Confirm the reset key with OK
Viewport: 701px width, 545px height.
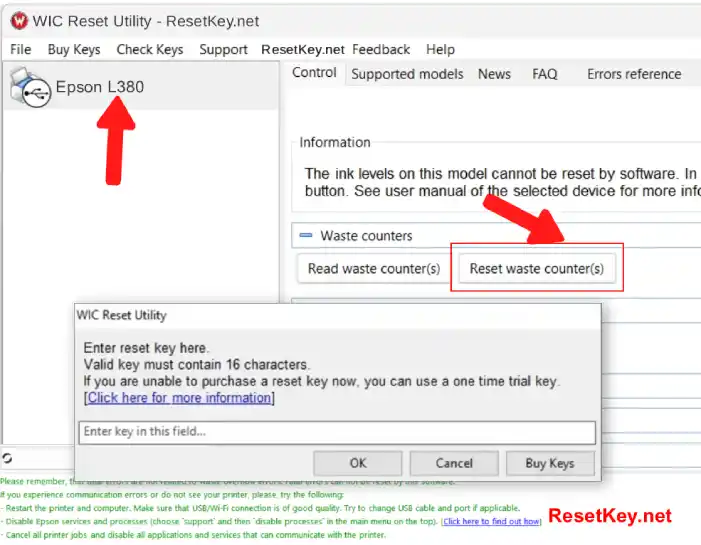click(x=358, y=463)
